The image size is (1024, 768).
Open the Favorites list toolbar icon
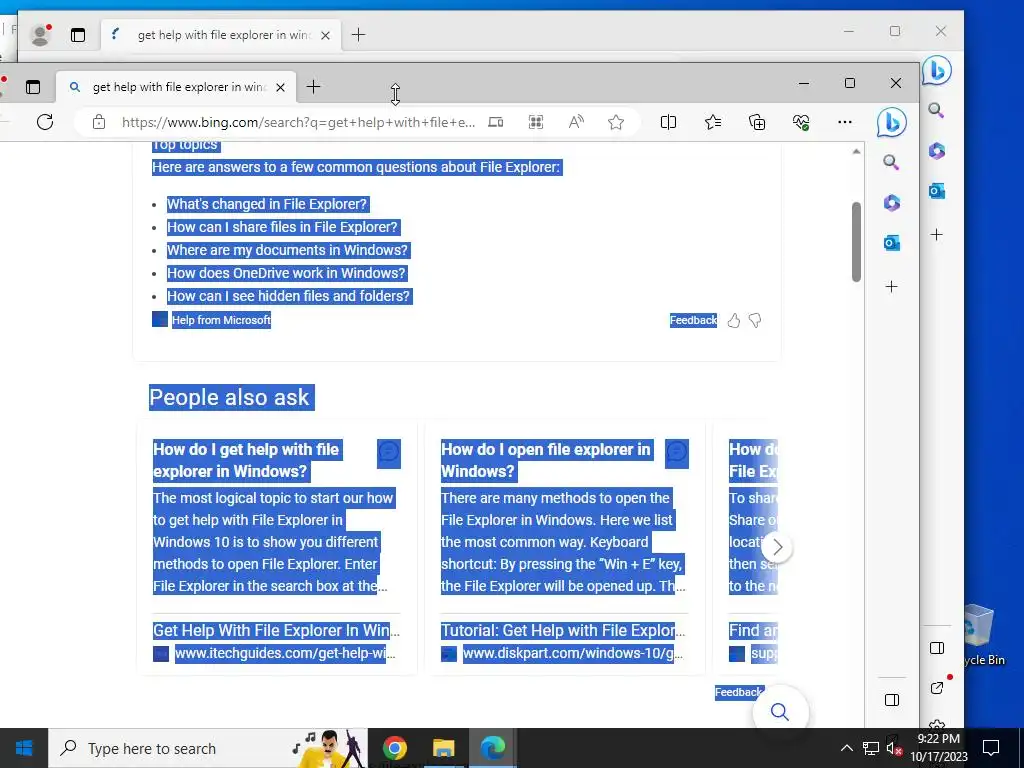tap(712, 122)
